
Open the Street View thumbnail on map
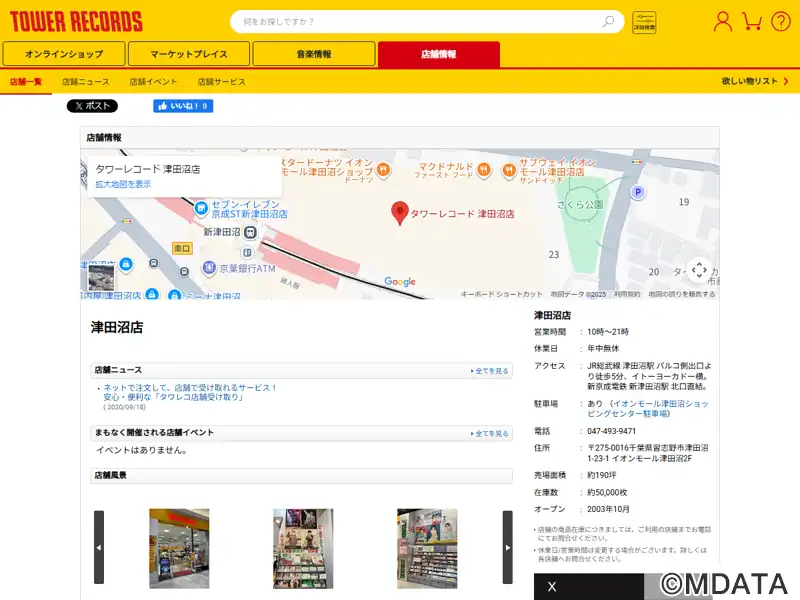click(x=101, y=278)
